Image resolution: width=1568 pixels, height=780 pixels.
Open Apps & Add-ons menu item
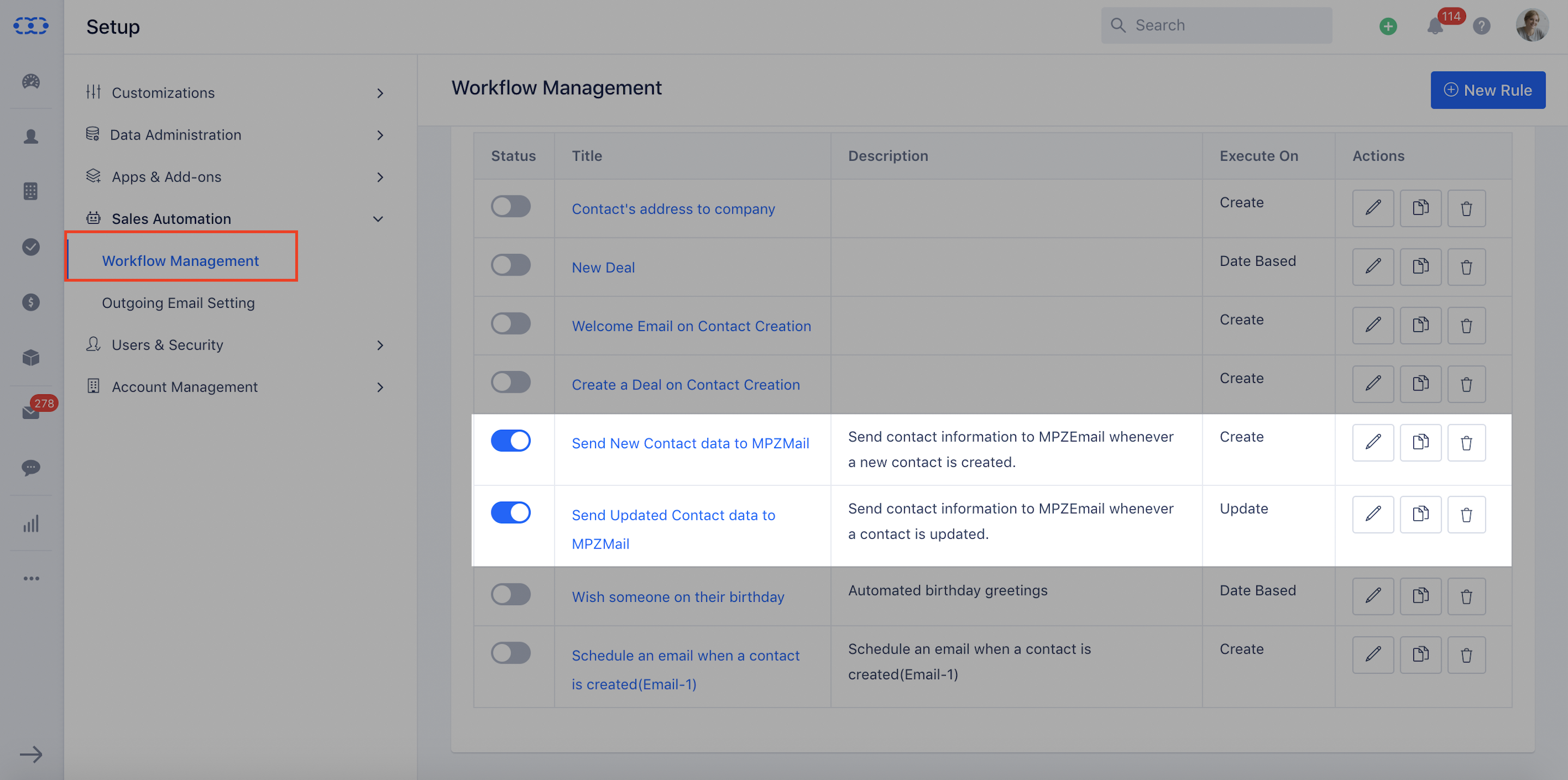pos(166,176)
